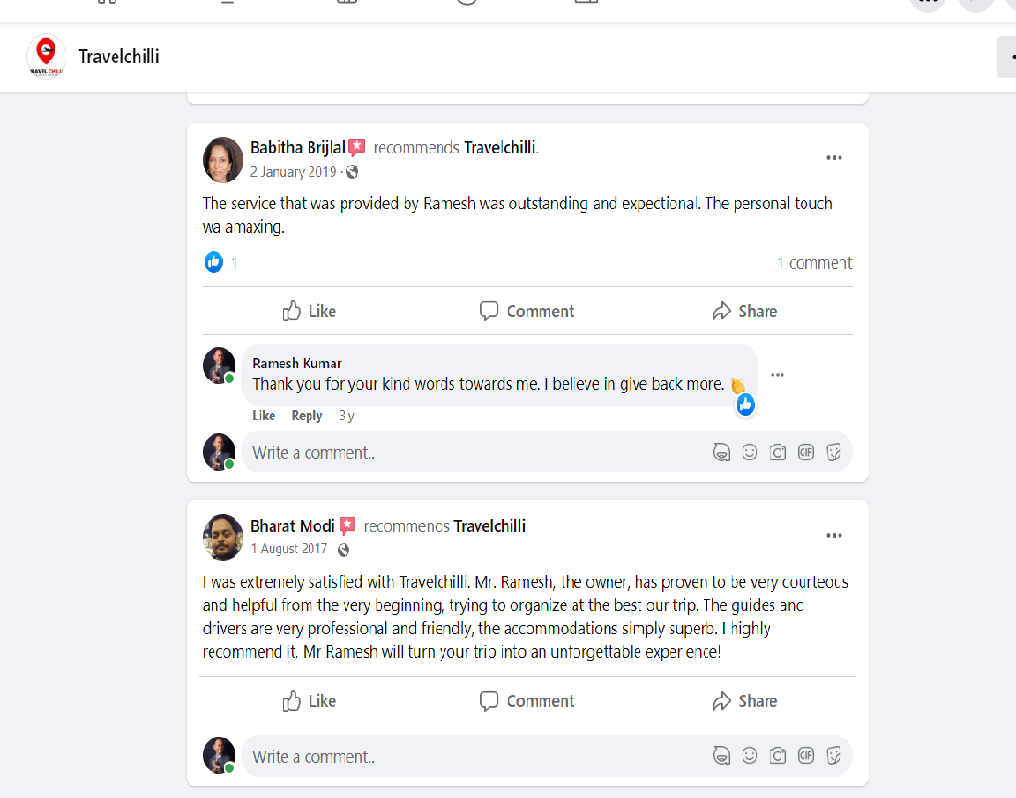Click Babitha Brijlal's profile picture
The image size is (1016, 798).
point(222,159)
